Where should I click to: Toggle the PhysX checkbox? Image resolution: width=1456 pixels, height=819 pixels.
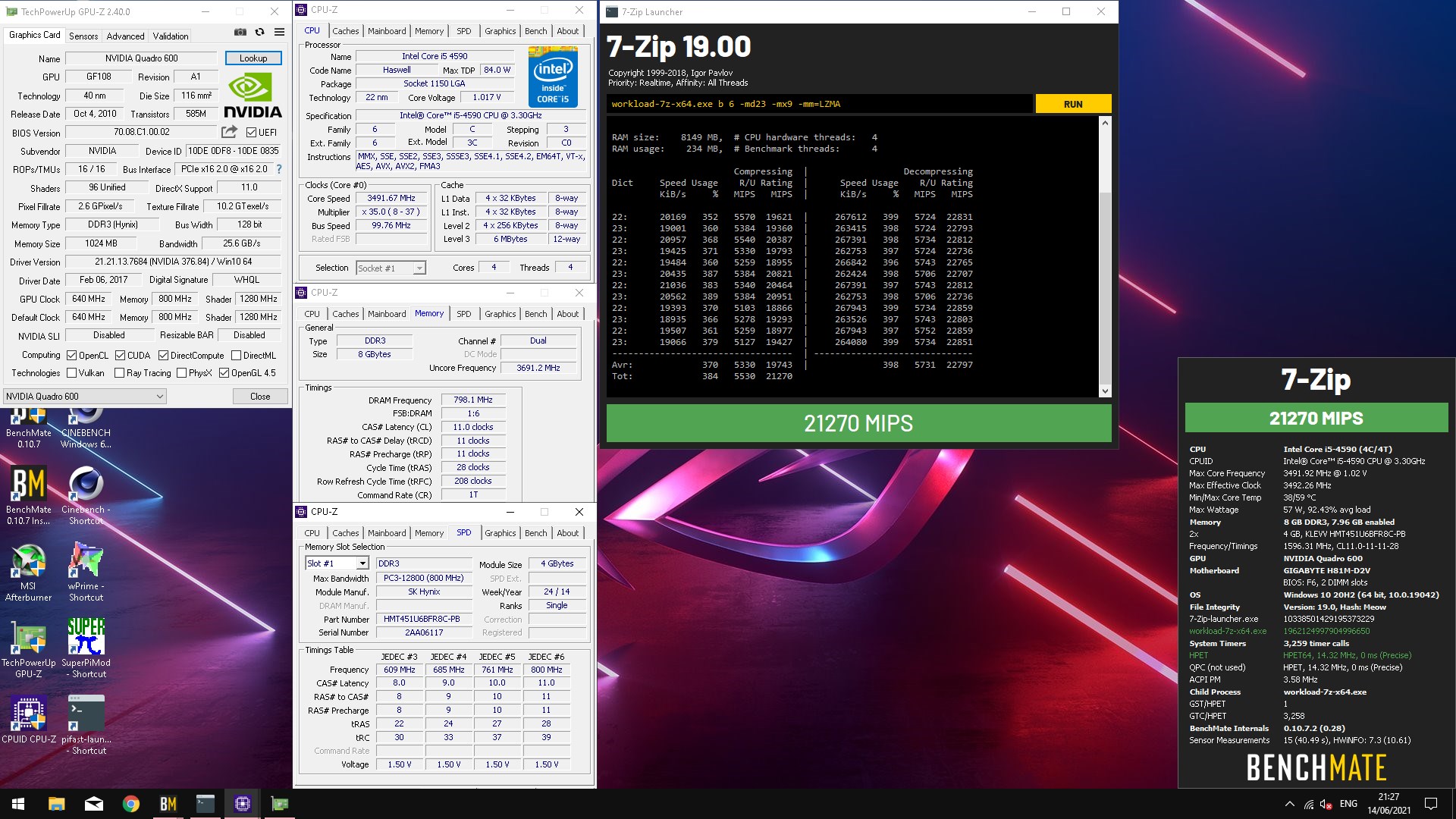point(181,372)
